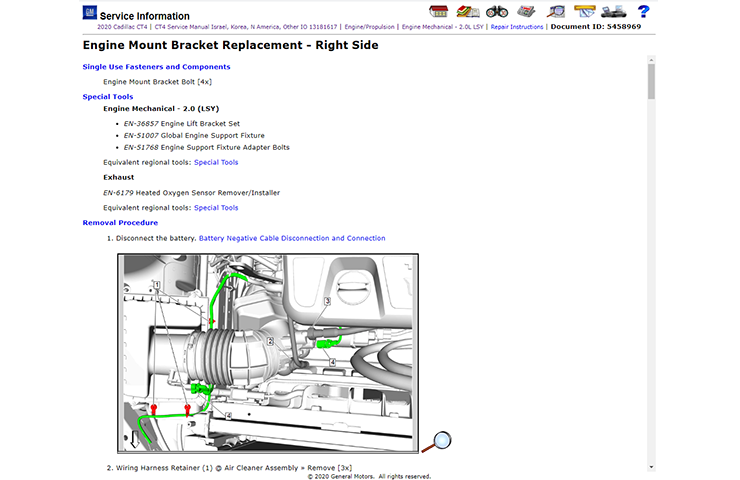The image size is (740, 480).
Task: Click the binoculars search icon
Action: click(497, 11)
